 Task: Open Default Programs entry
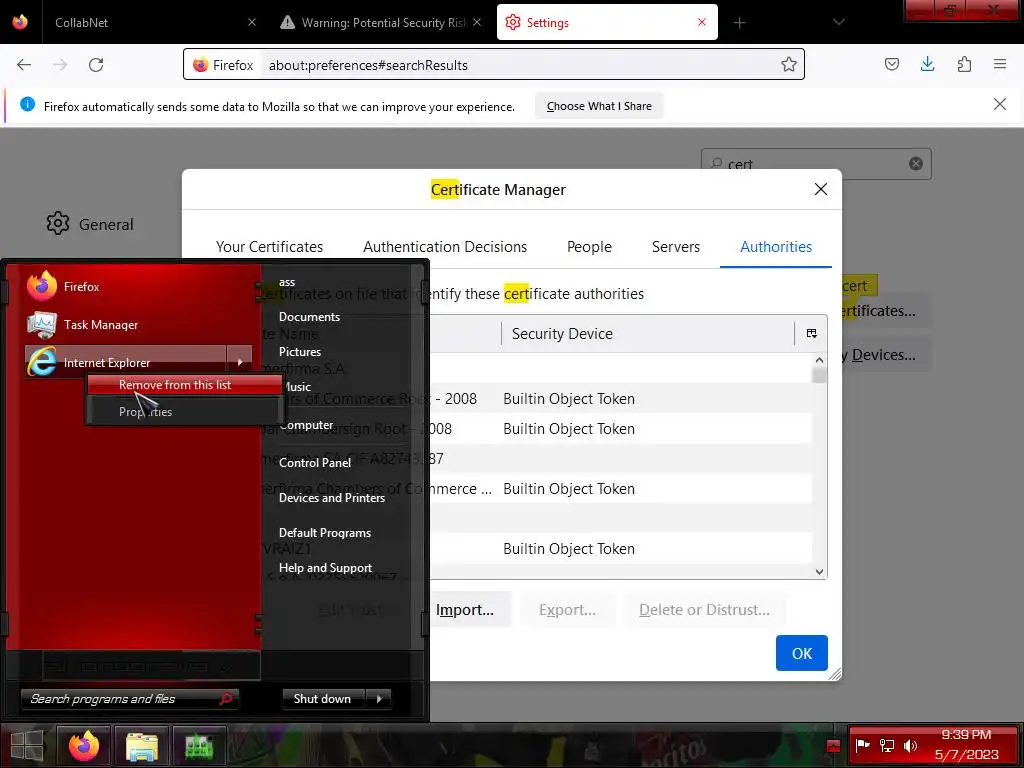point(325,533)
